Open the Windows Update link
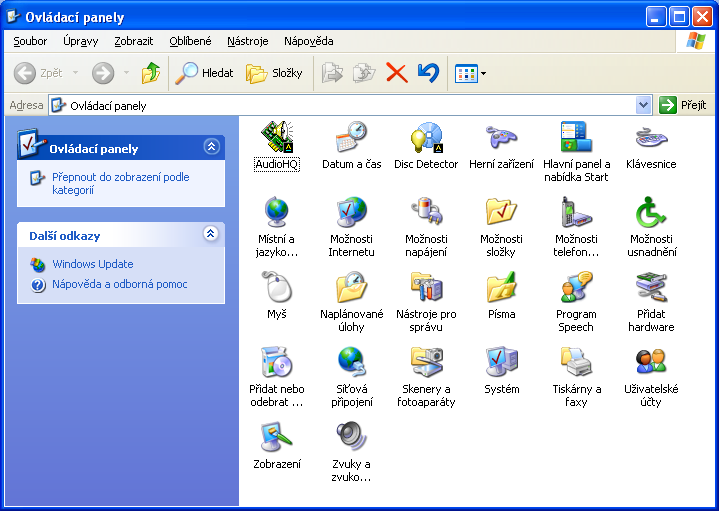Viewport: 719px width, 511px height. pos(93,264)
